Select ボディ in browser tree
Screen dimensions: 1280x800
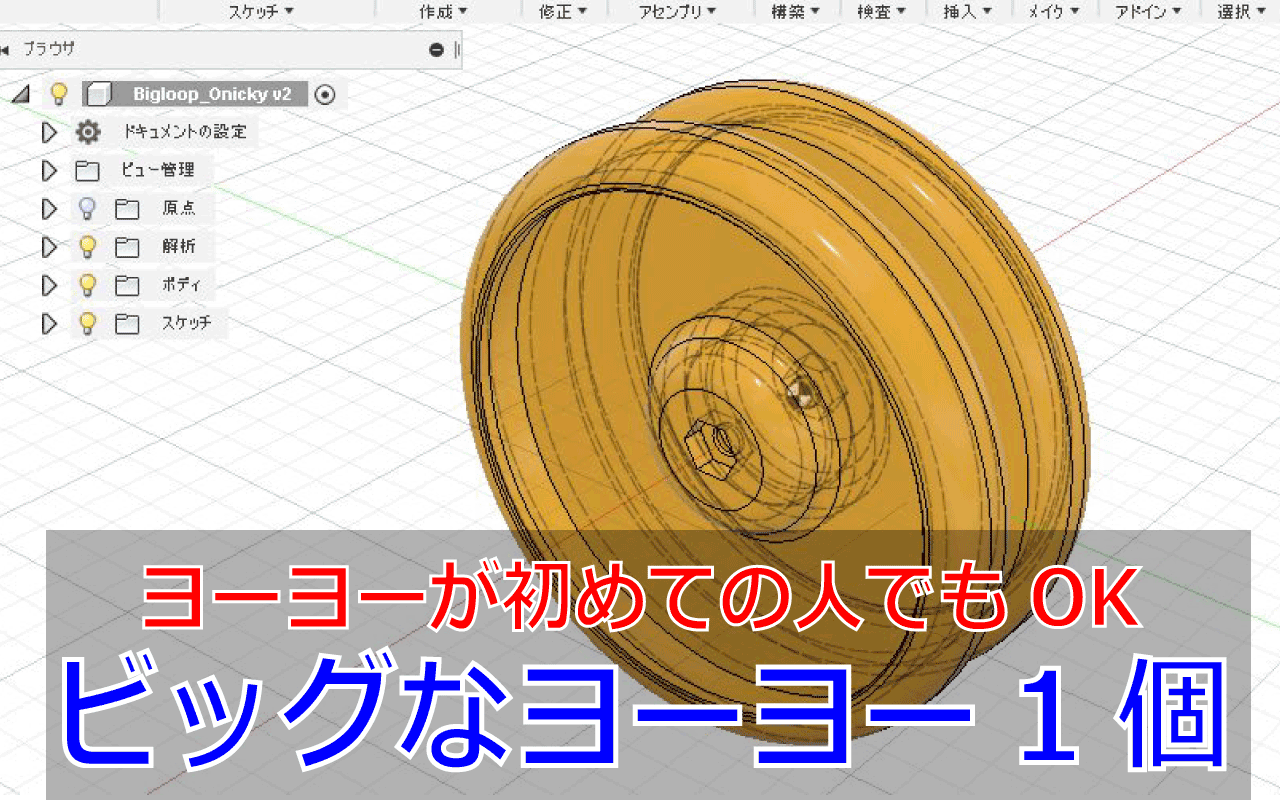(x=181, y=286)
